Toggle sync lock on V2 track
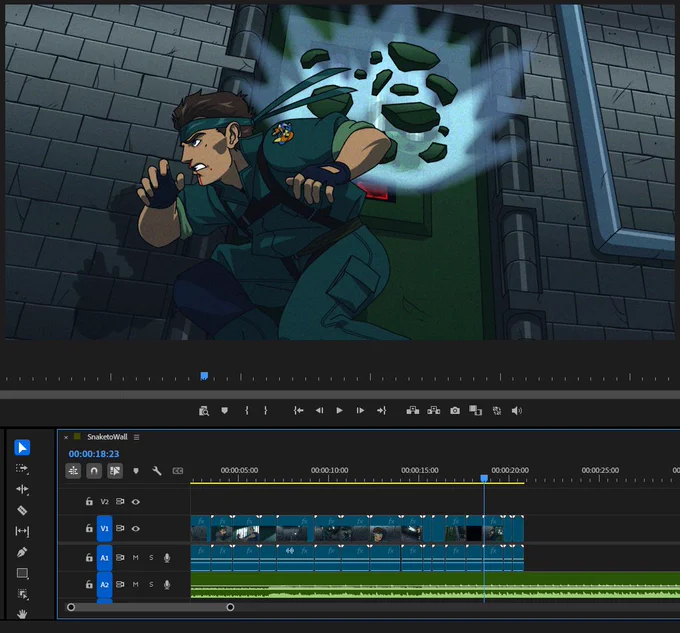 (120, 501)
